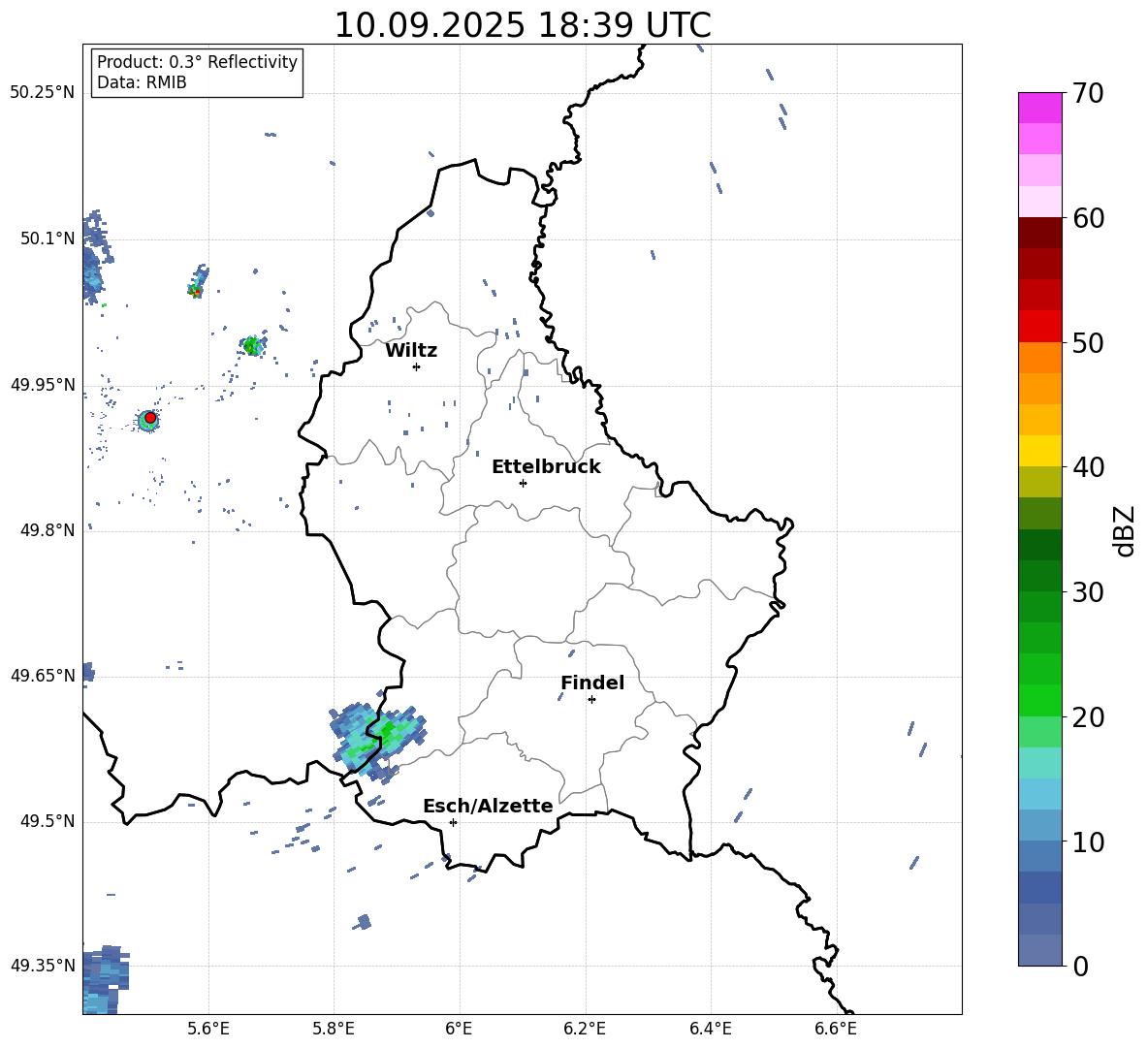This screenshot has height=1048, width=1148.
Task: Click the '6.6°E' longitude label
Action: 836,1029
